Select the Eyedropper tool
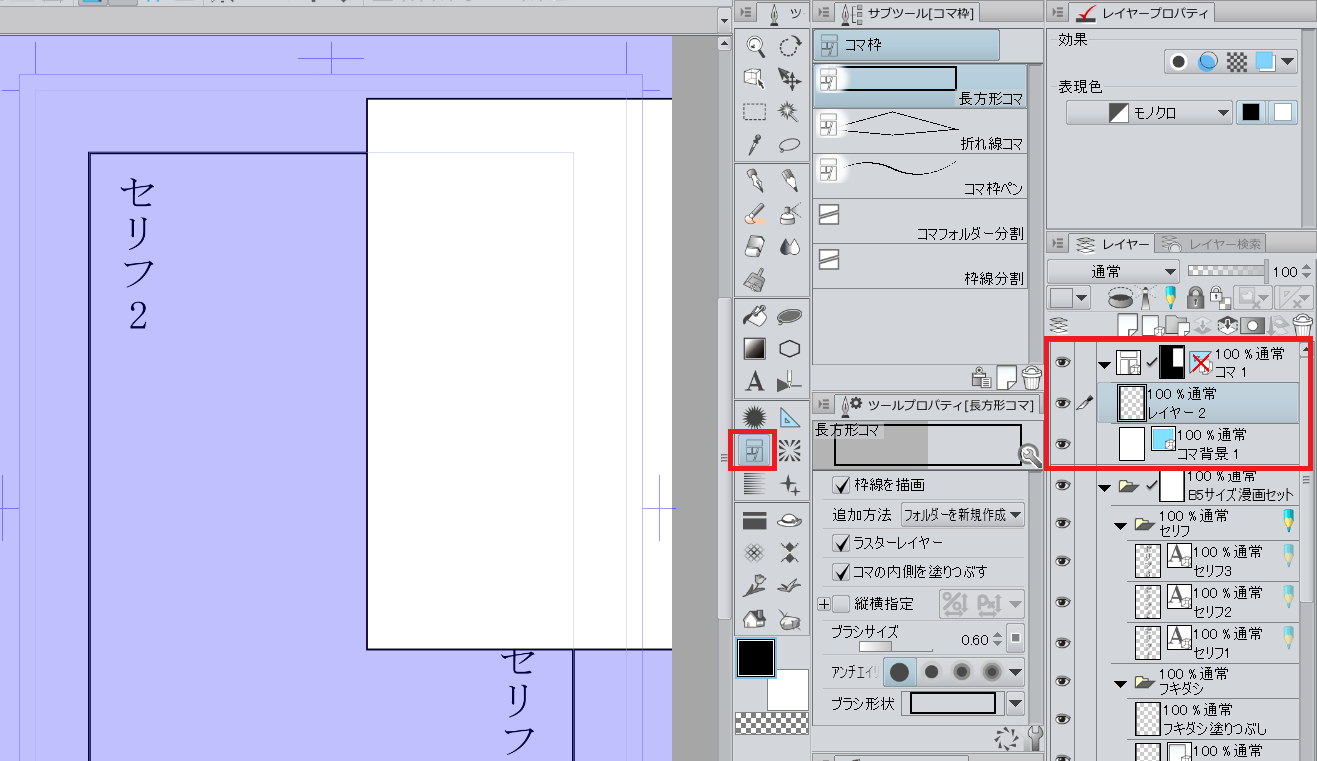Image resolution: width=1317 pixels, height=761 pixels. tap(755, 144)
